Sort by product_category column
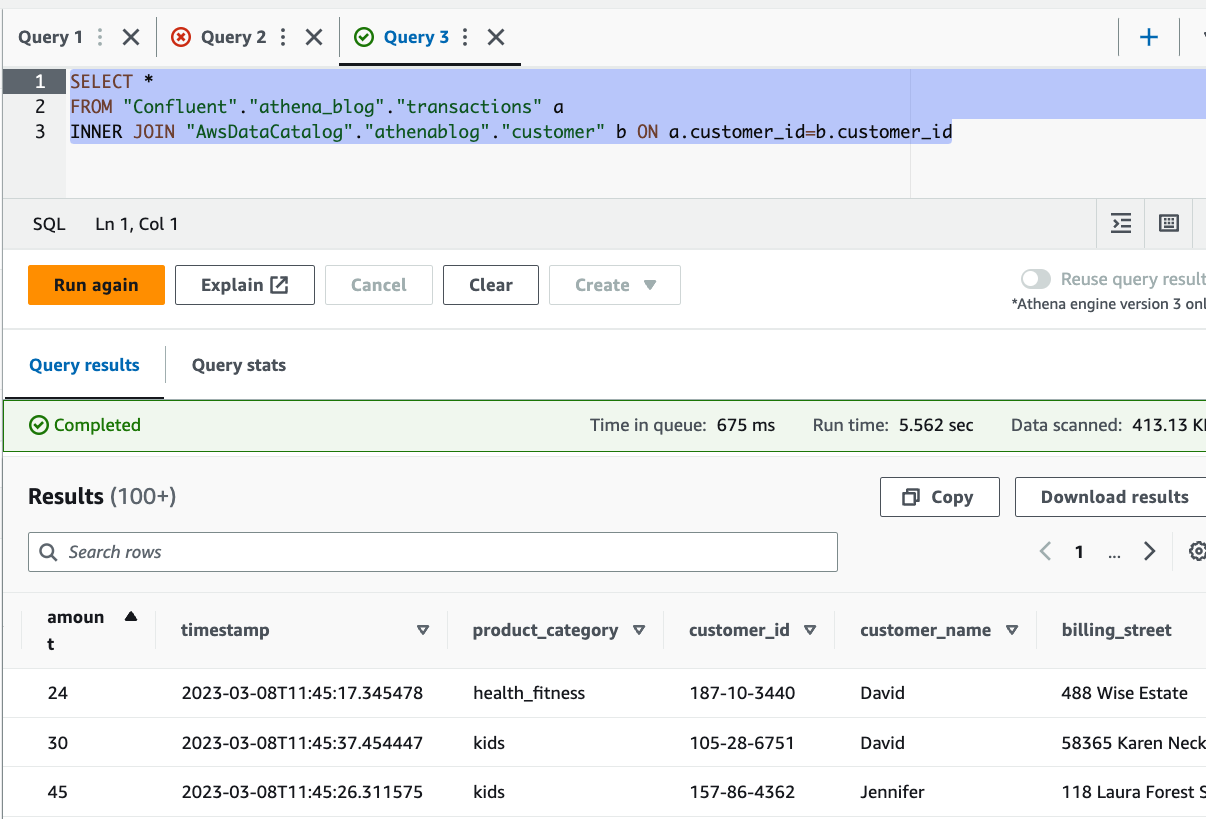Viewport: 1206px width, 819px height. point(639,630)
